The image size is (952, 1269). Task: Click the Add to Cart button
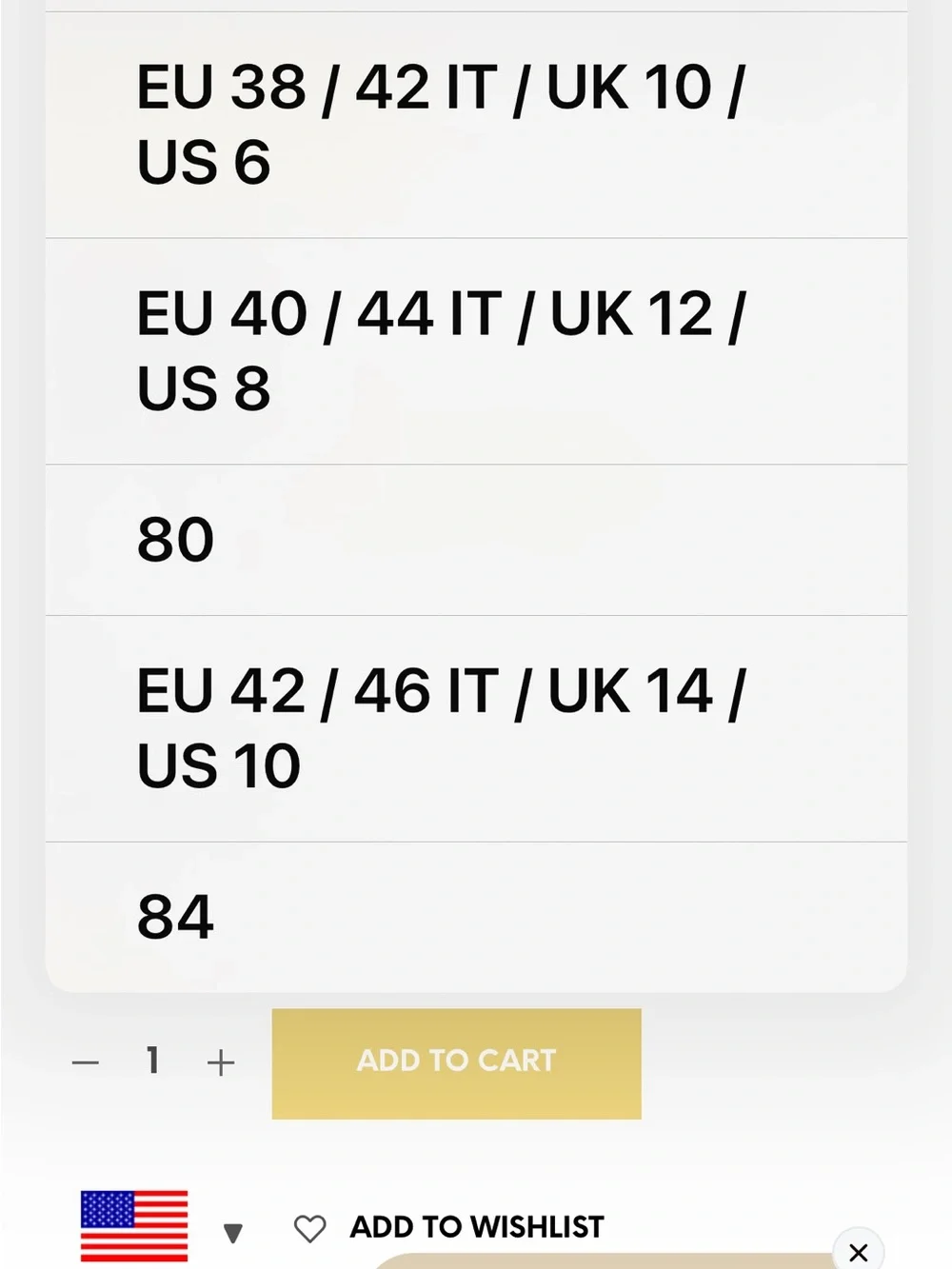pyautogui.click(x=457, y=1063)
